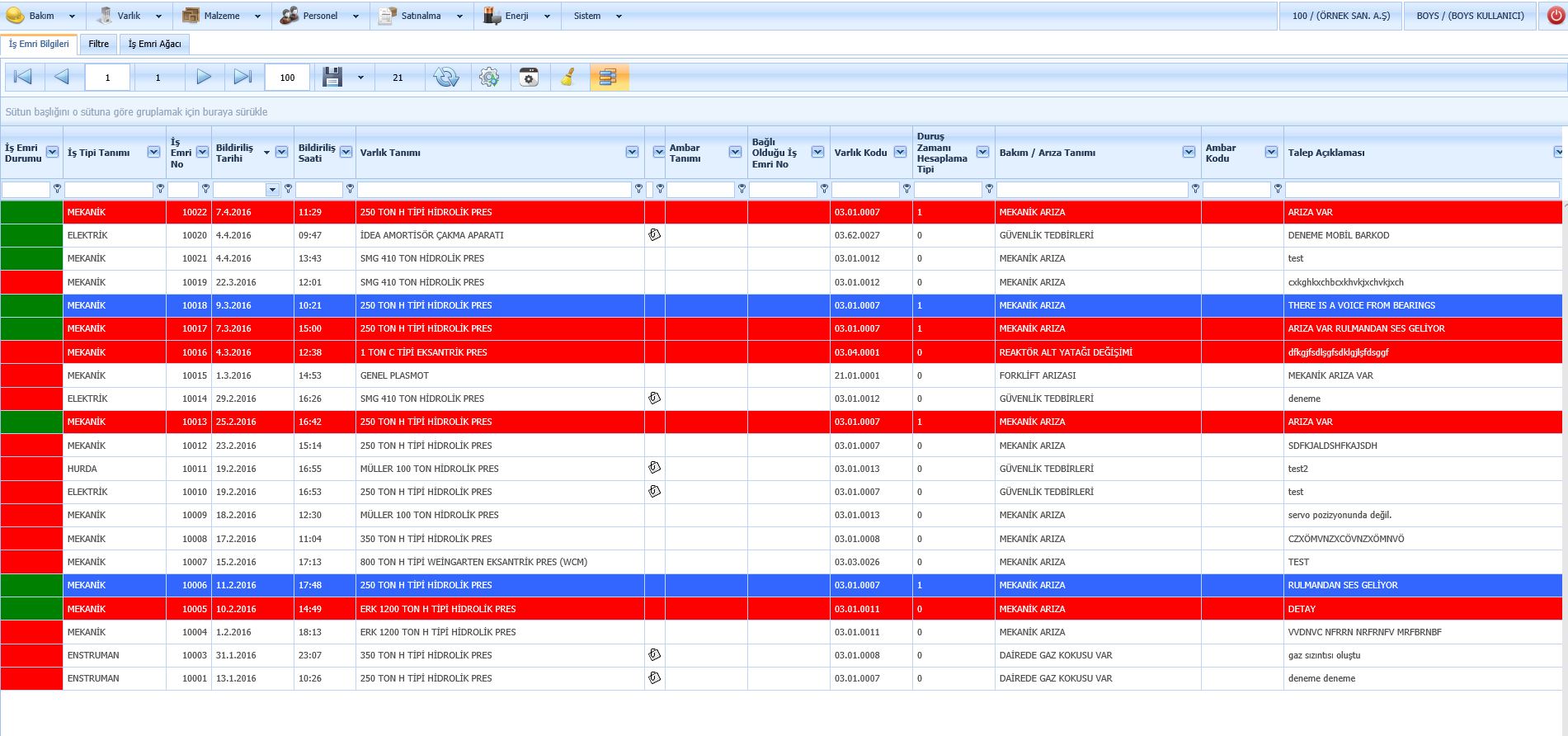Switch to the Filtre tab

tap(99, 44)
